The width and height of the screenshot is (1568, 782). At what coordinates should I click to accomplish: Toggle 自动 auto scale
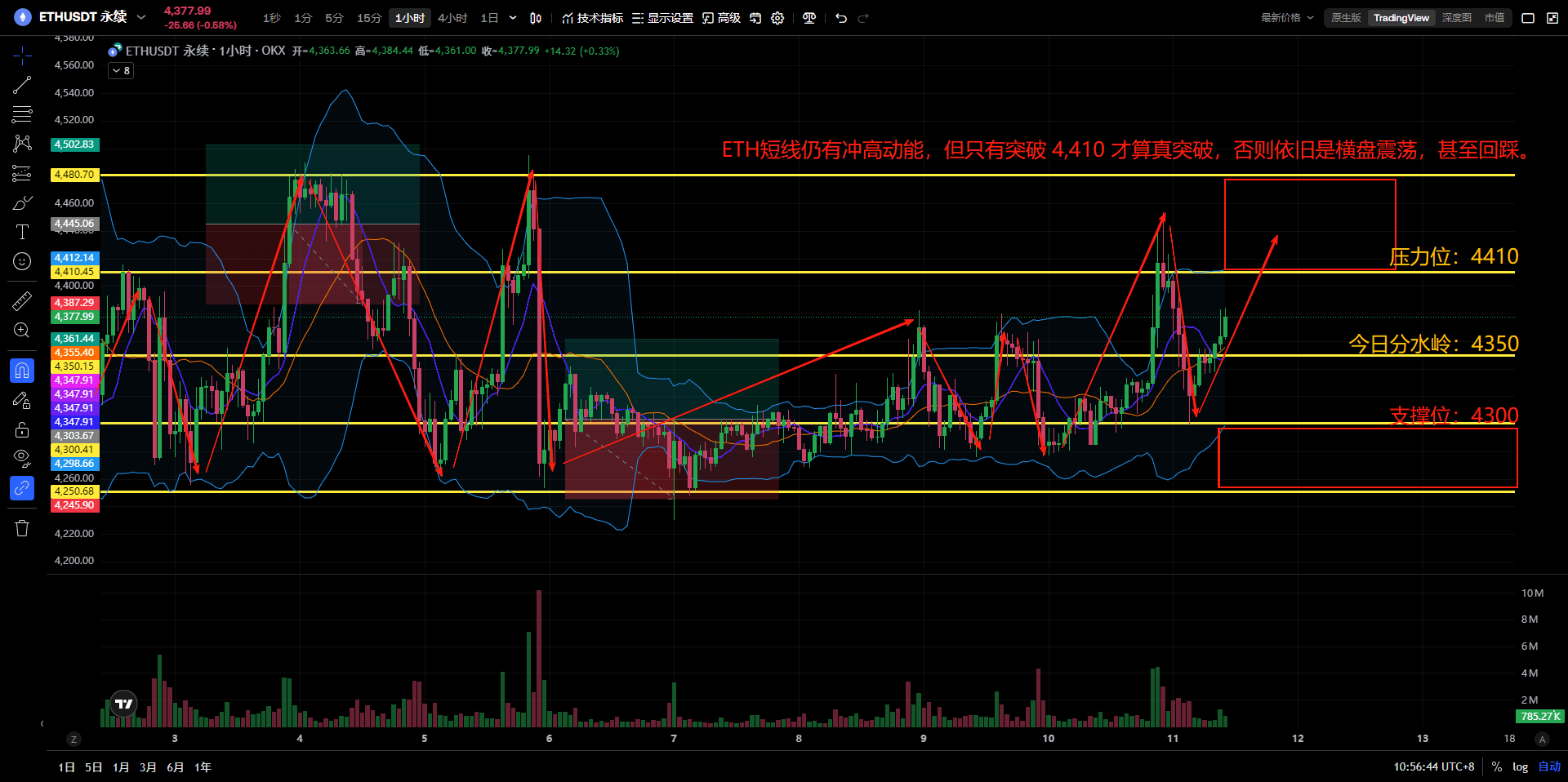pyautogui.click(x=1549, y=767)
